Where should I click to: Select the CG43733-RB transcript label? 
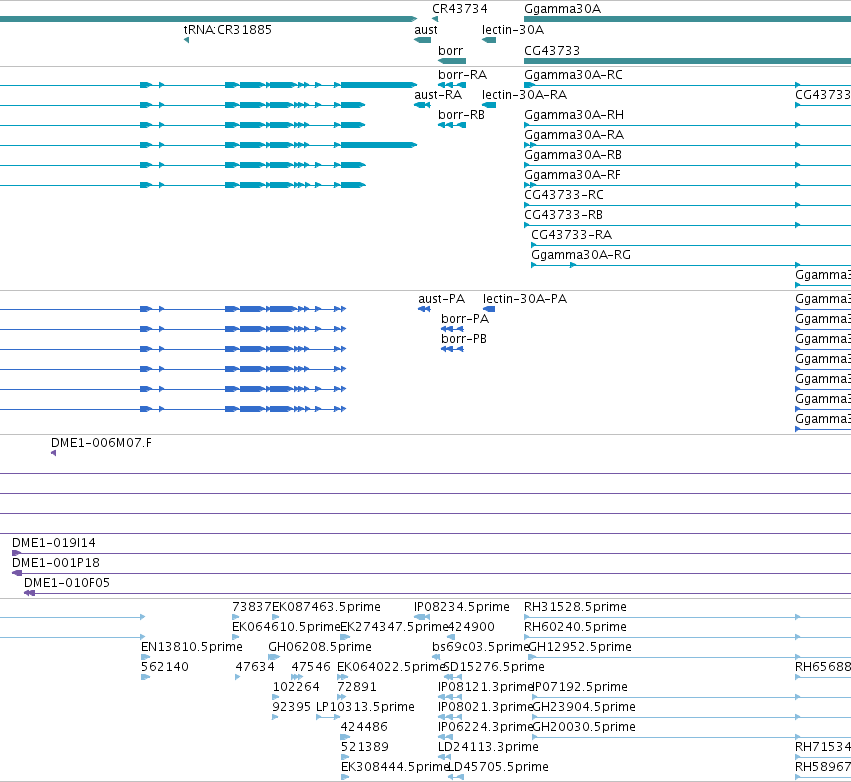[563, 215]
